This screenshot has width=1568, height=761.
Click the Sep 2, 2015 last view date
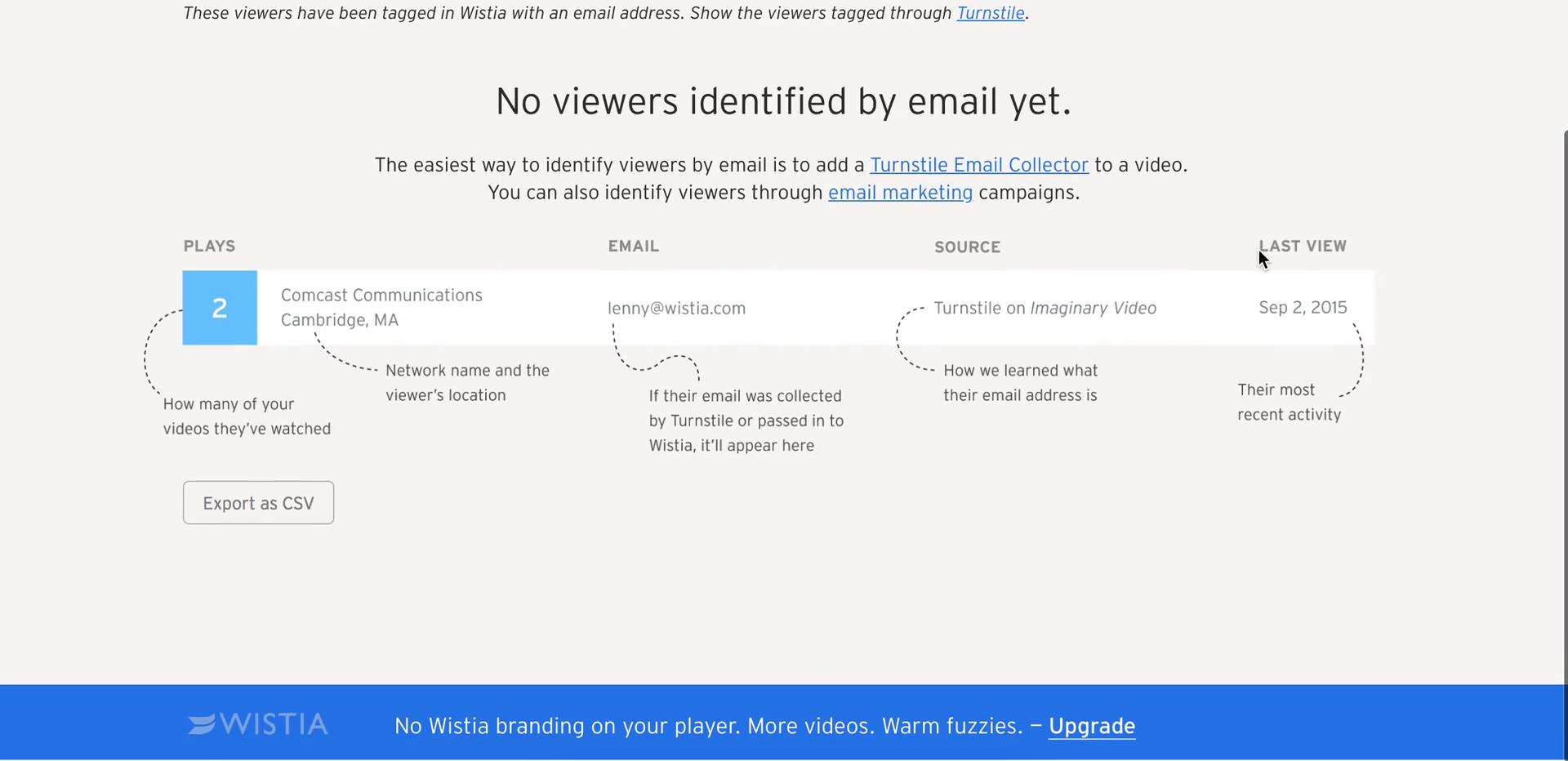1303,308
